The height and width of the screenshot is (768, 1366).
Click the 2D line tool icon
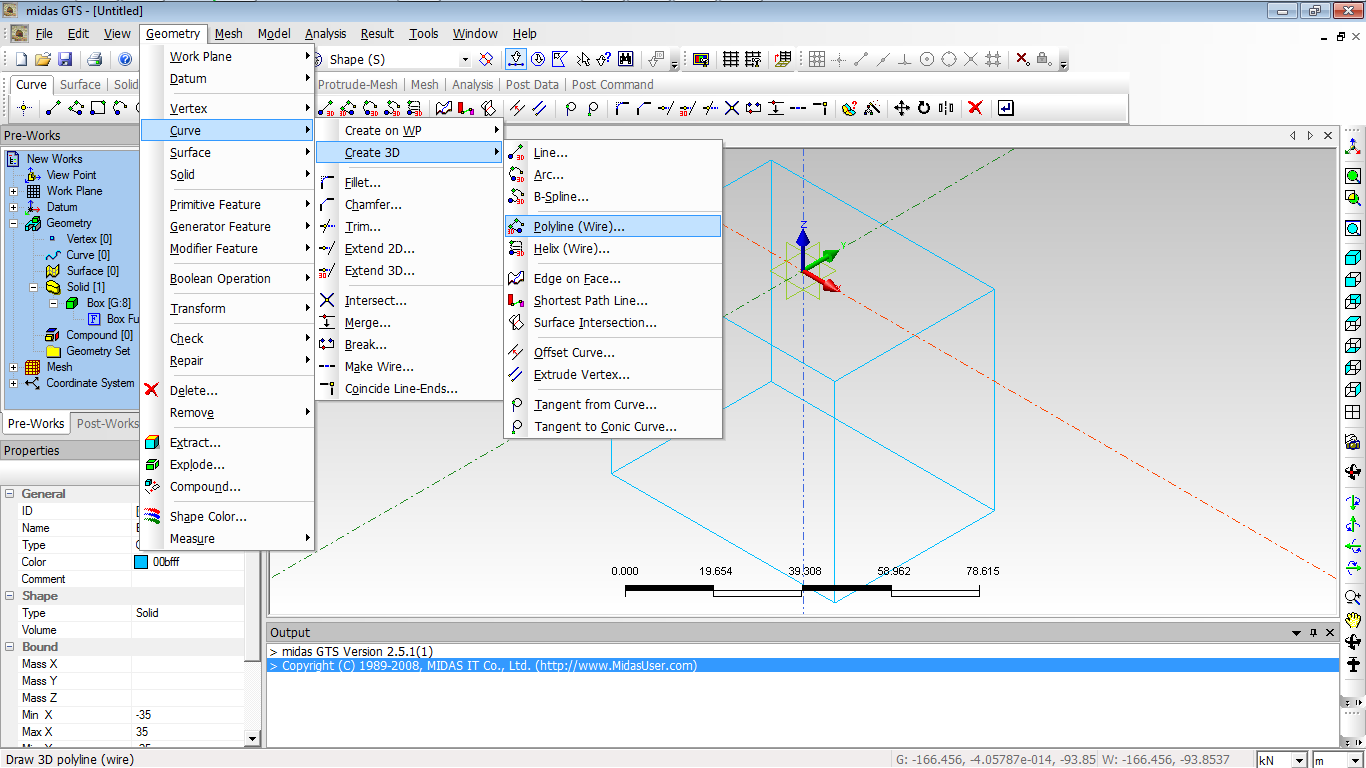(53, 108)
